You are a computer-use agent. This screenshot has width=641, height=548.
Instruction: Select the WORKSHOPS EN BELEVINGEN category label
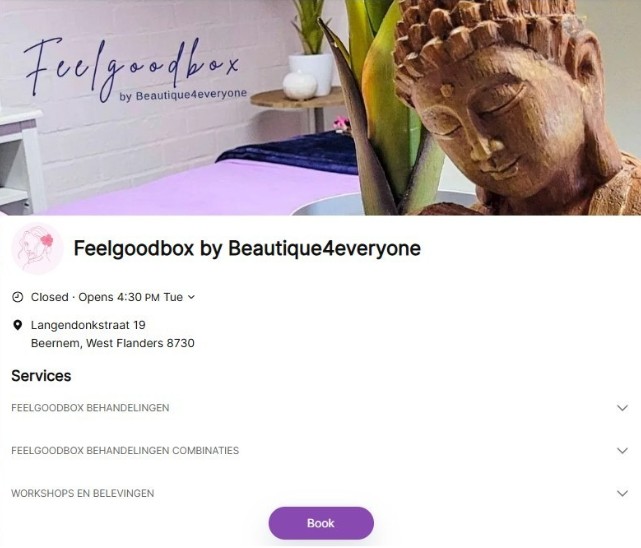click(83, 493)
